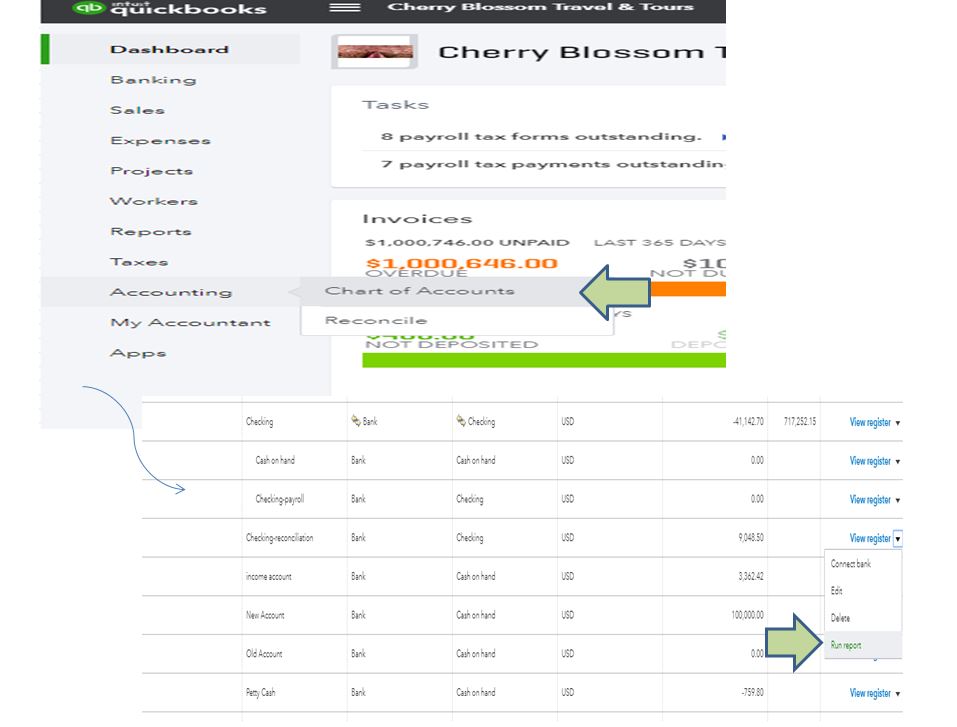Click the $1,000,746.00 UNPAID label
957x727 pixels.
467,242
